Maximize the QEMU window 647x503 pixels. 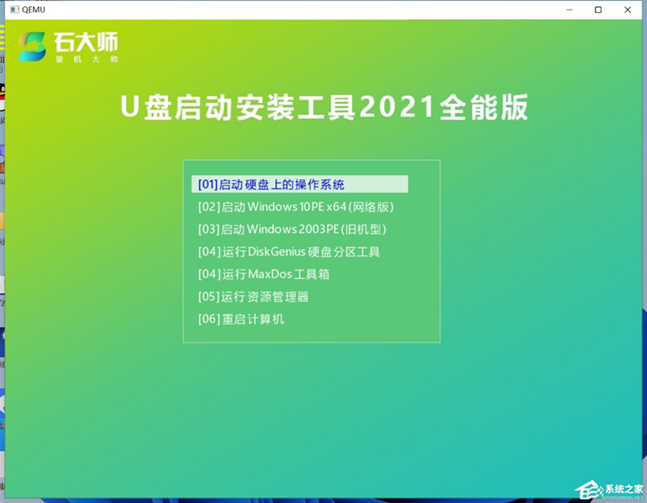click(598, 10)
